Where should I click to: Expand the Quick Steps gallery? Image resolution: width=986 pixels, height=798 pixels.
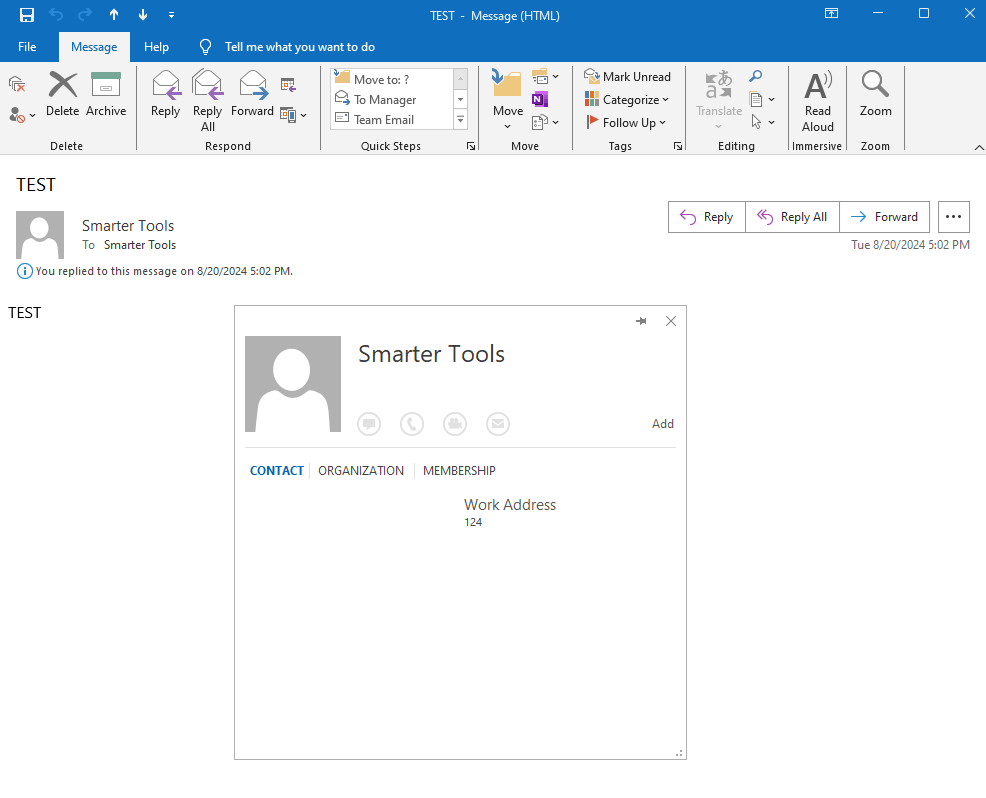click(x=461, y=120)
